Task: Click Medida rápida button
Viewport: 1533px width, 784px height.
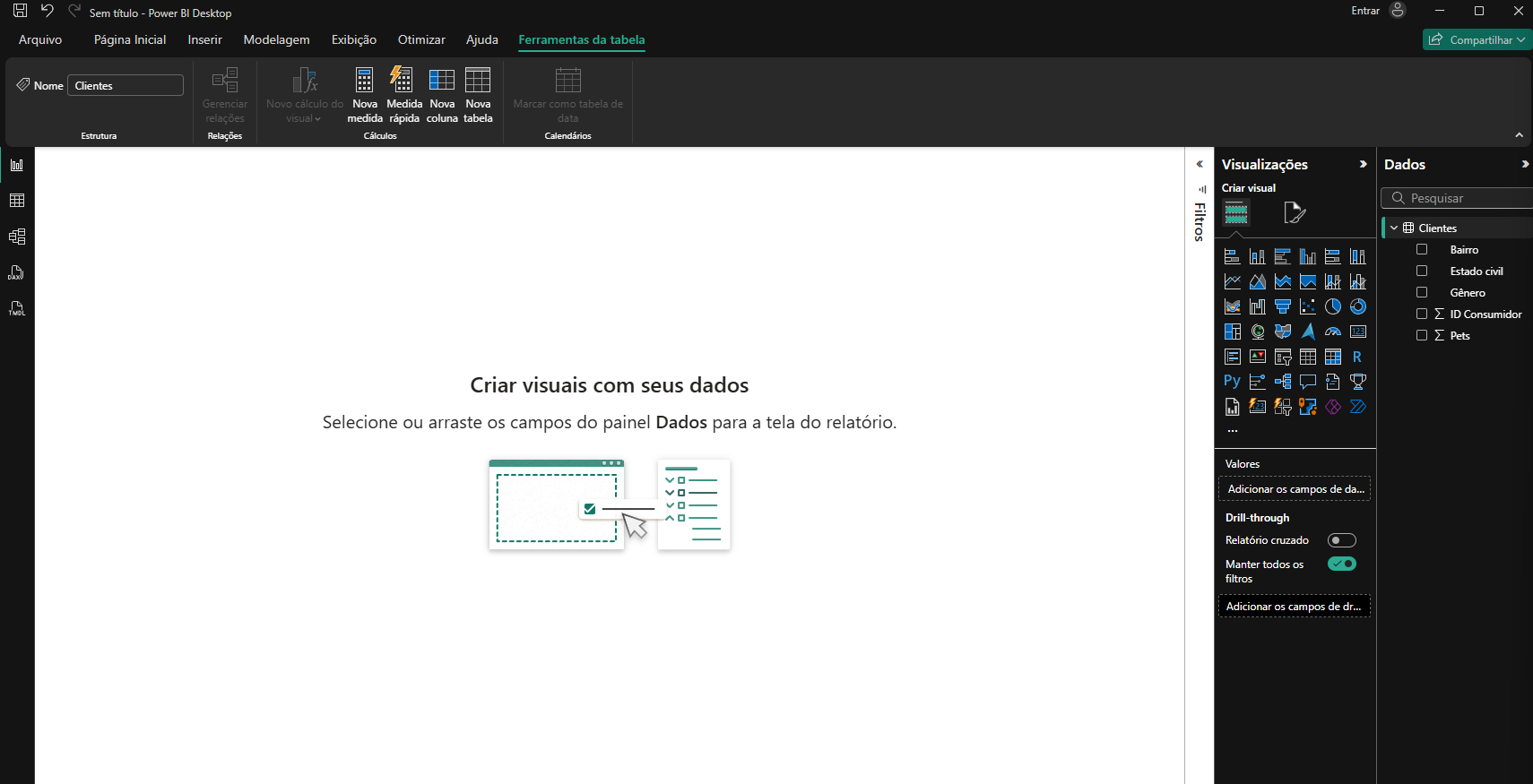Action: [404, 95]
